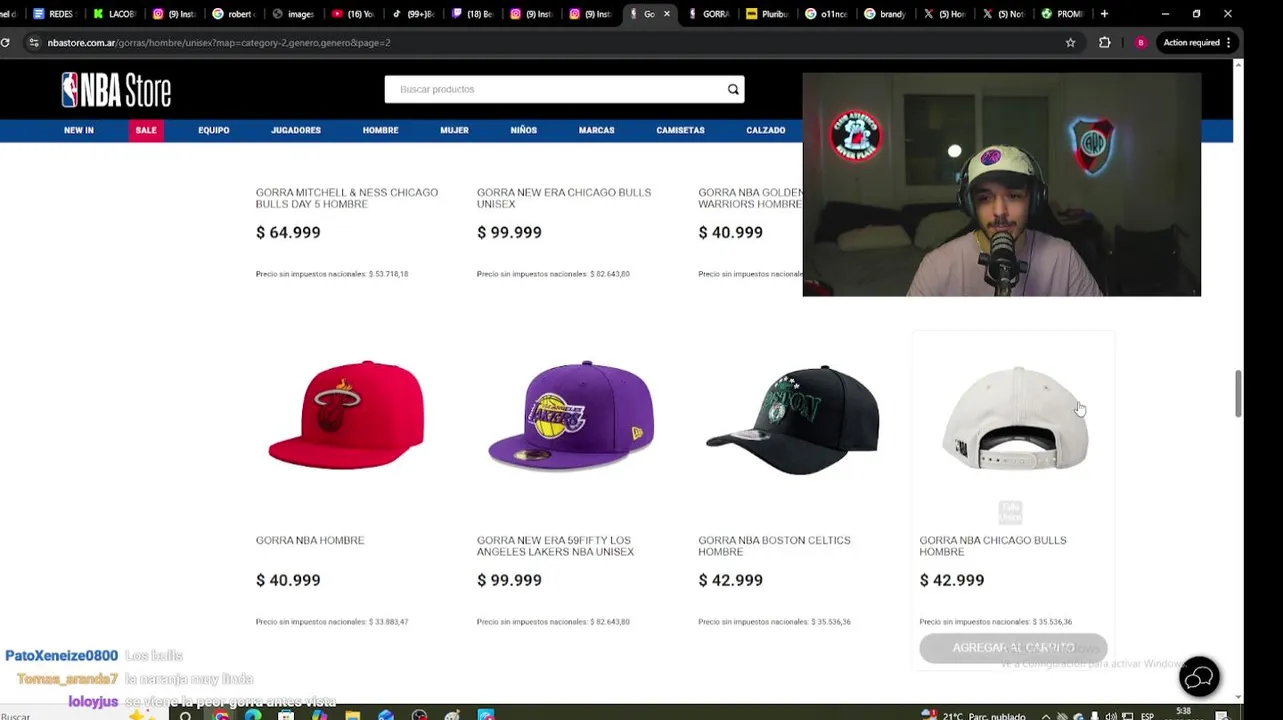Open the MUJER menu
The image size is (1283, 720).
tap(454, 130)
